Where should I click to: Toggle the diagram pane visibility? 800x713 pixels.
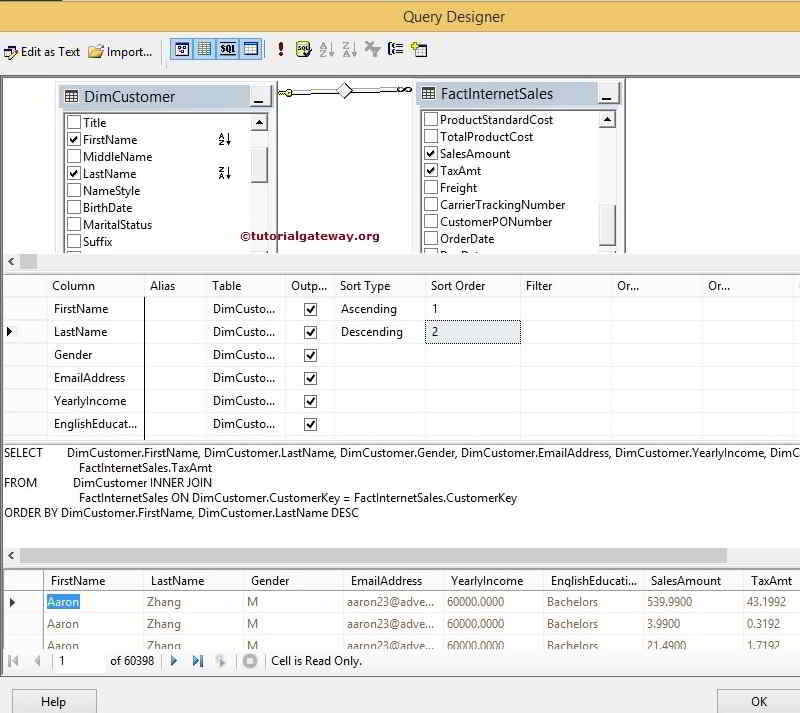[183, 48]
